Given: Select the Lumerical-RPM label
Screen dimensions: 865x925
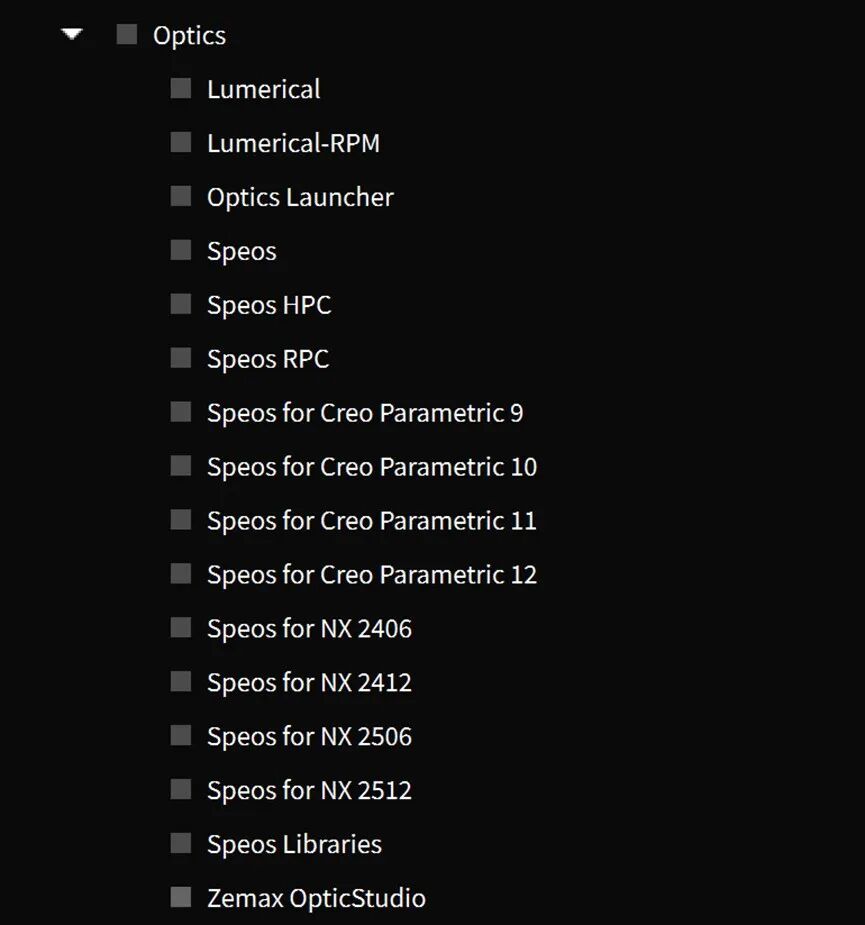Looking at the screenshot, I should pyautogui.click(x=293, y=143).
